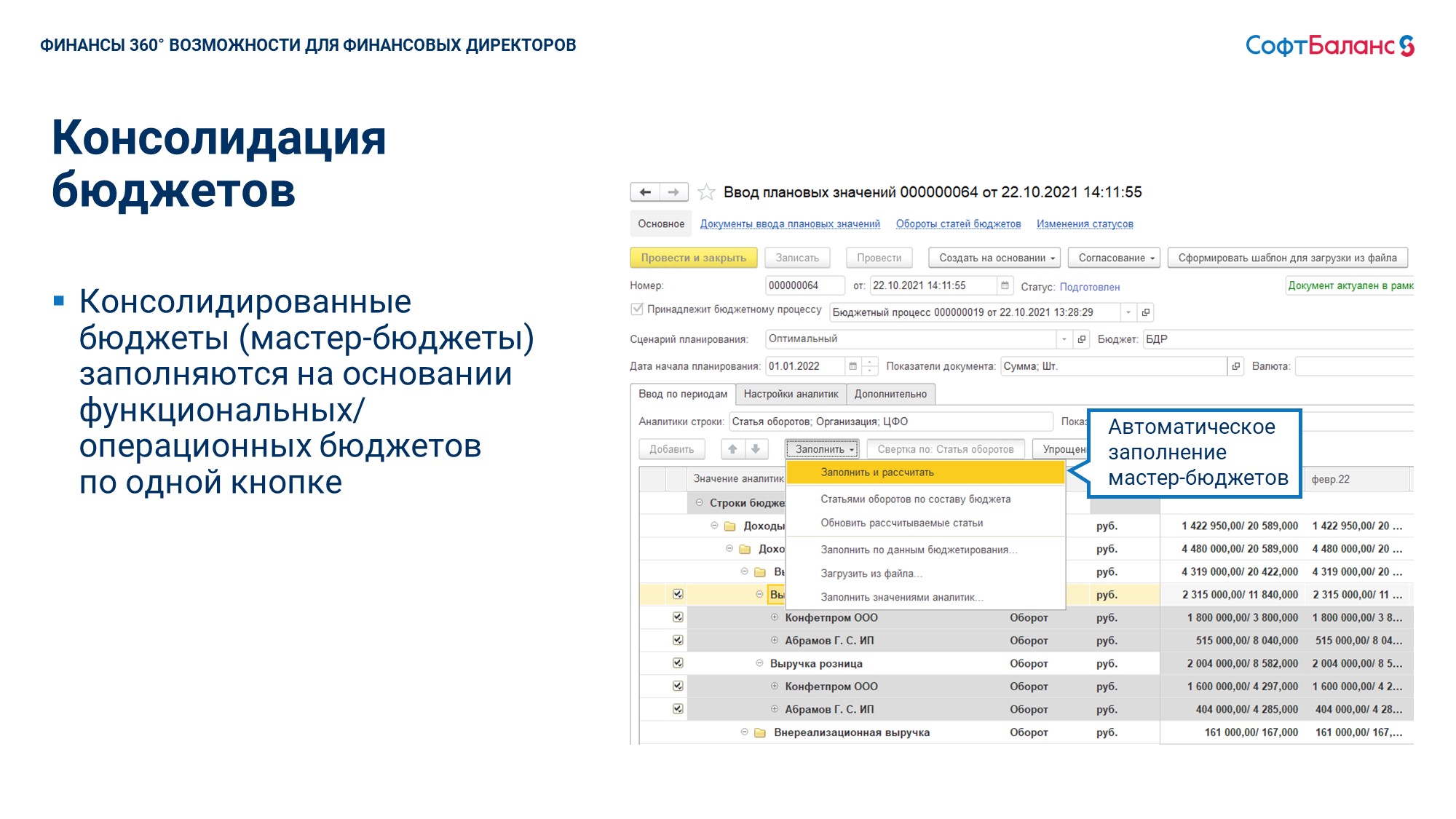Toggle the checkbox of the Выручка розница row
1456x819 pixels.
coord(678,663)
